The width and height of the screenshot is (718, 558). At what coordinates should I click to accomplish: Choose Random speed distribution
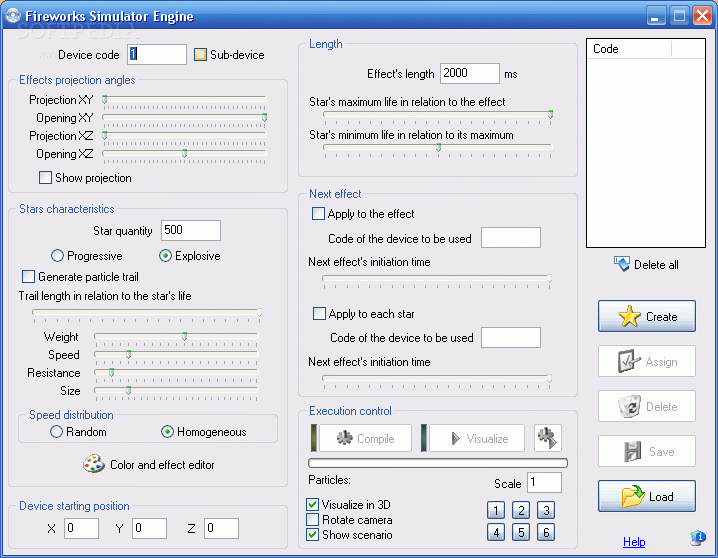tap(56, 432)
